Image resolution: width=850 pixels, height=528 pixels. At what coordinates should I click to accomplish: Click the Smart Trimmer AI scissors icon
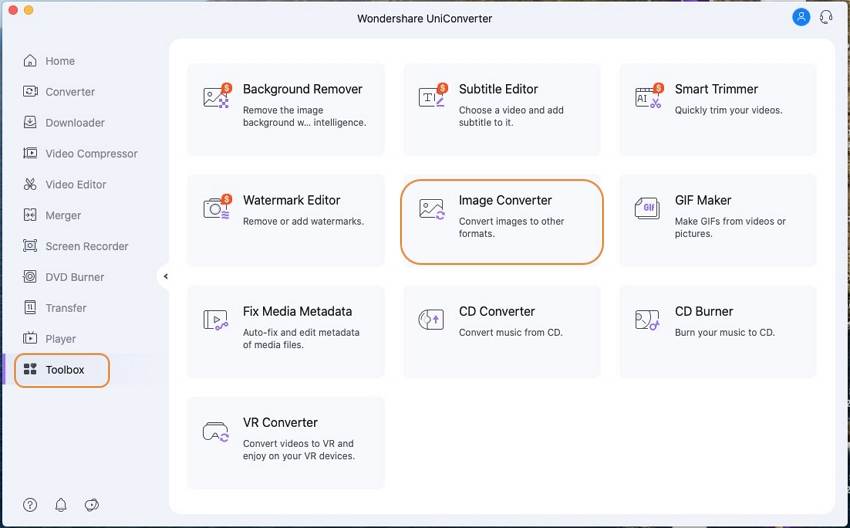649,96
